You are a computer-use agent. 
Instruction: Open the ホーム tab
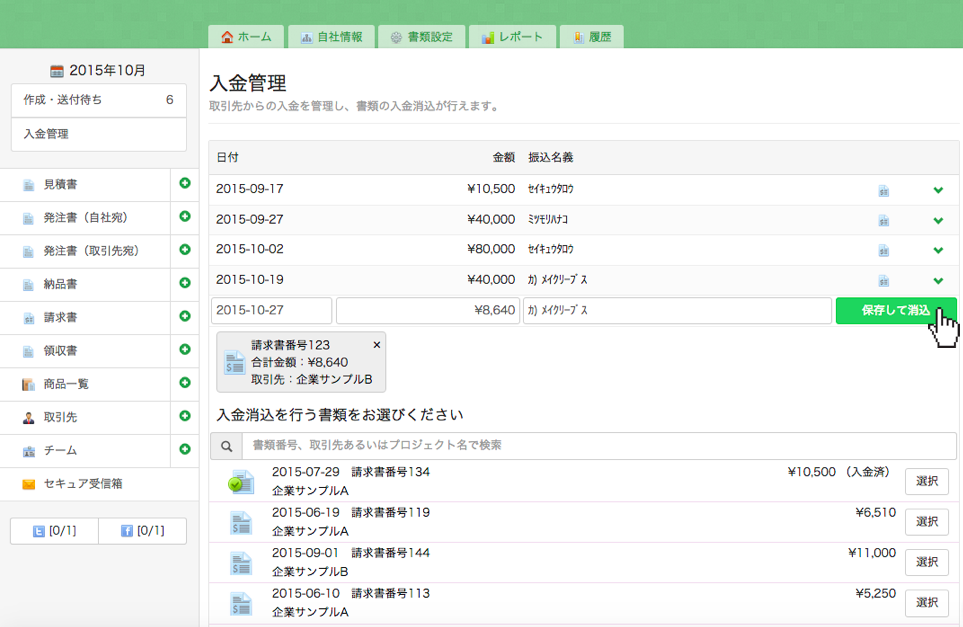[x=246, y=37]
